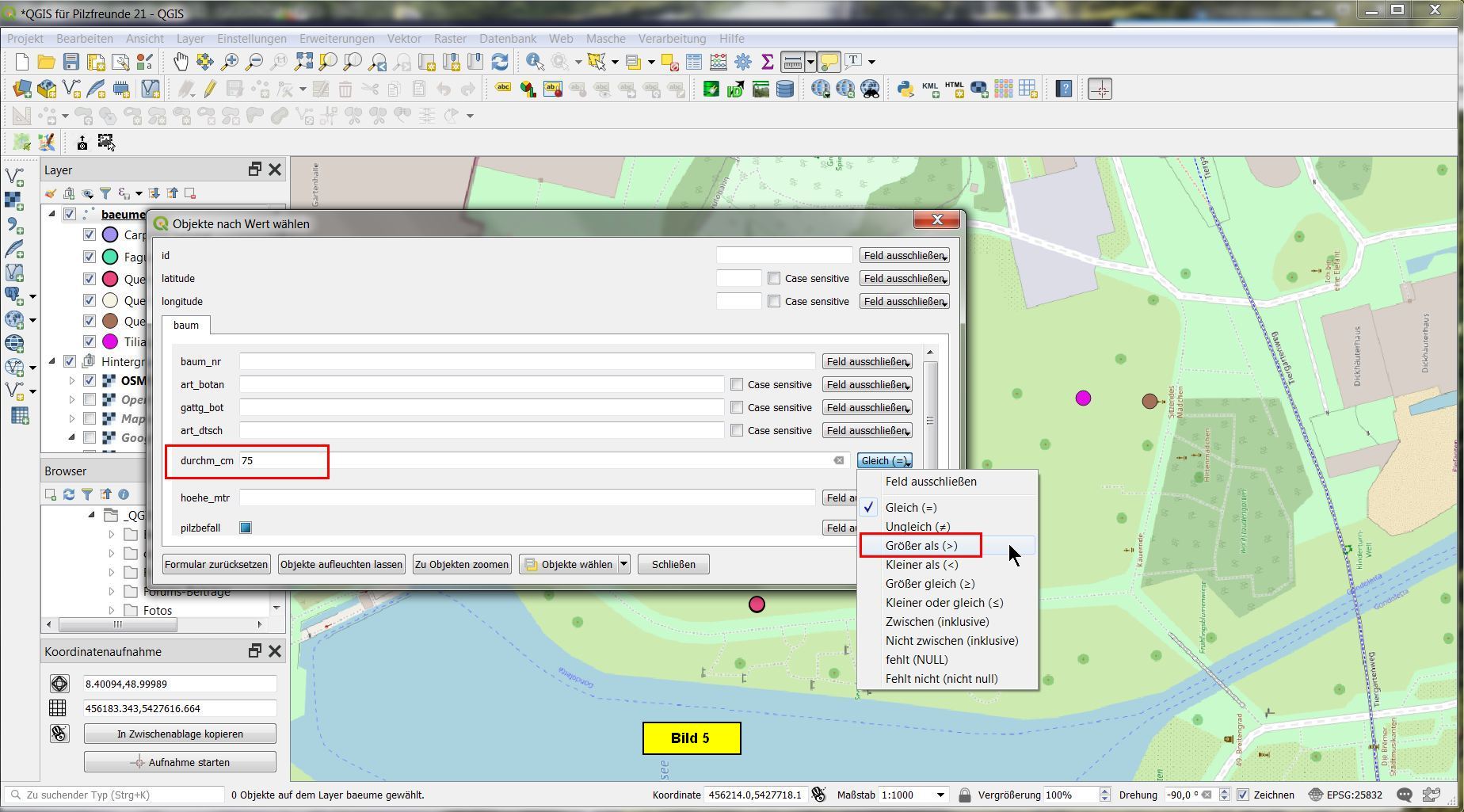
Task: Toggle Case sensitive for latitude field
Action: pyautogui.click(x=774, y=278)
